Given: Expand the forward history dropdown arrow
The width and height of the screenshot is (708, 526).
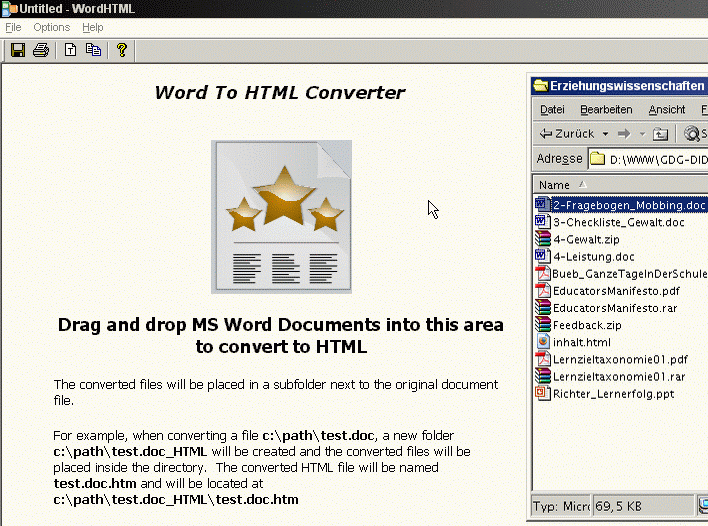Looking at the screenshot, I should point(640,134).
